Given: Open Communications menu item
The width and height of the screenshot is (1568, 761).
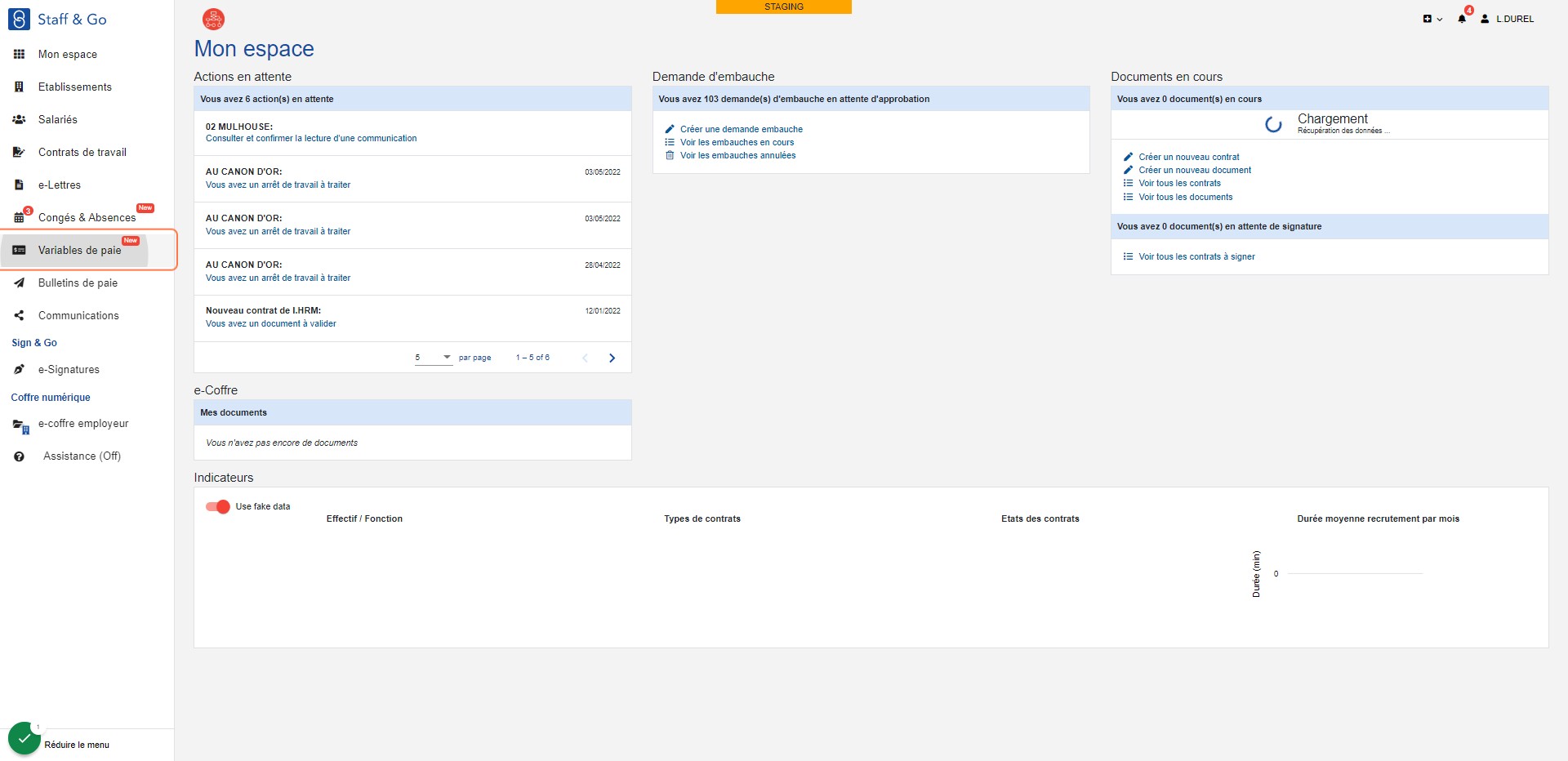Looking at the screenshot, I should [78, 315].
